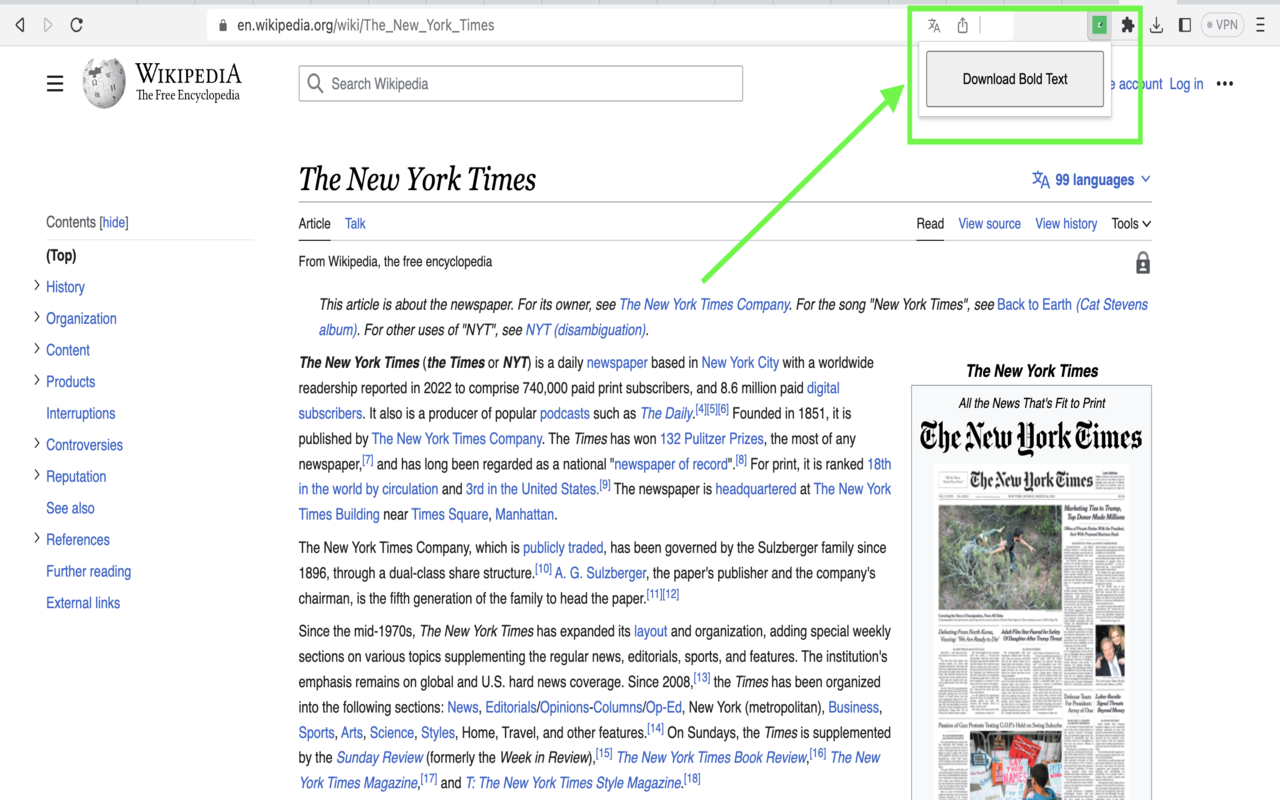
Task: Follow the Back to Earth link
Action: pos(1034,304)
